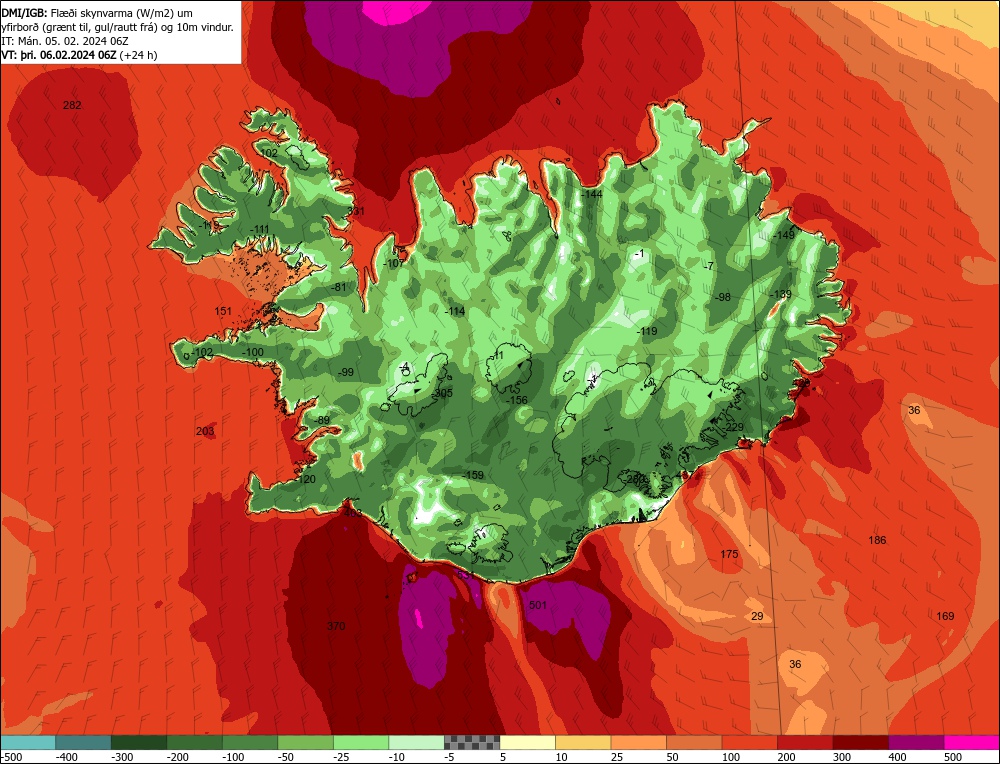Click the '186' ocean flux value
1000x764 pixels.
tap(878, 540)
